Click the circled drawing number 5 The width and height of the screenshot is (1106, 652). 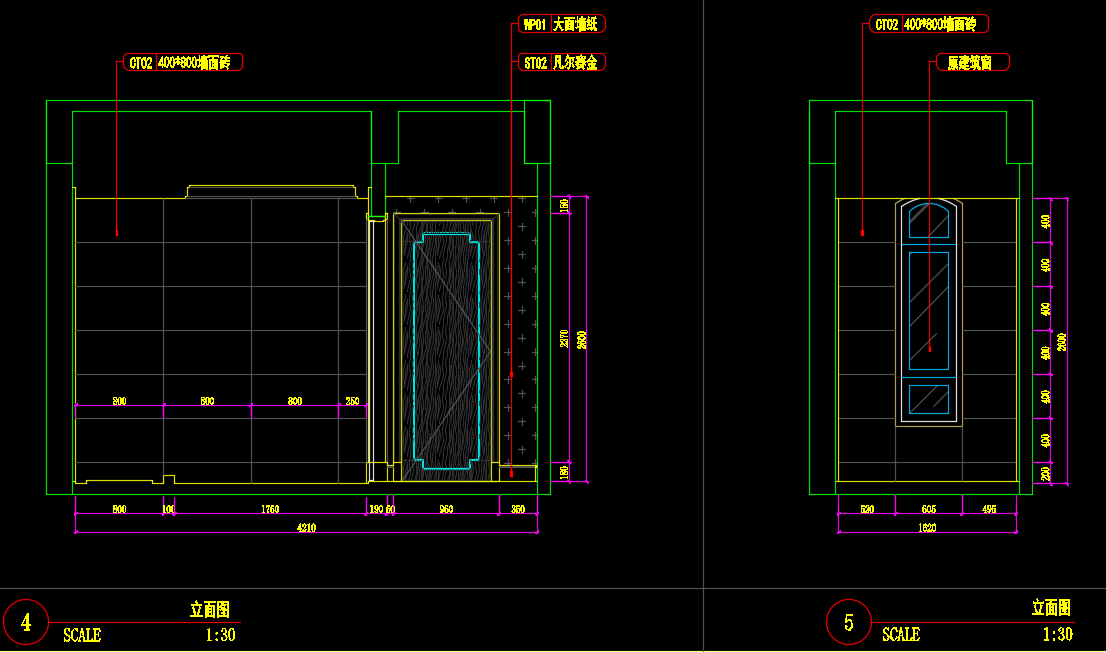[x=849, y=623]
